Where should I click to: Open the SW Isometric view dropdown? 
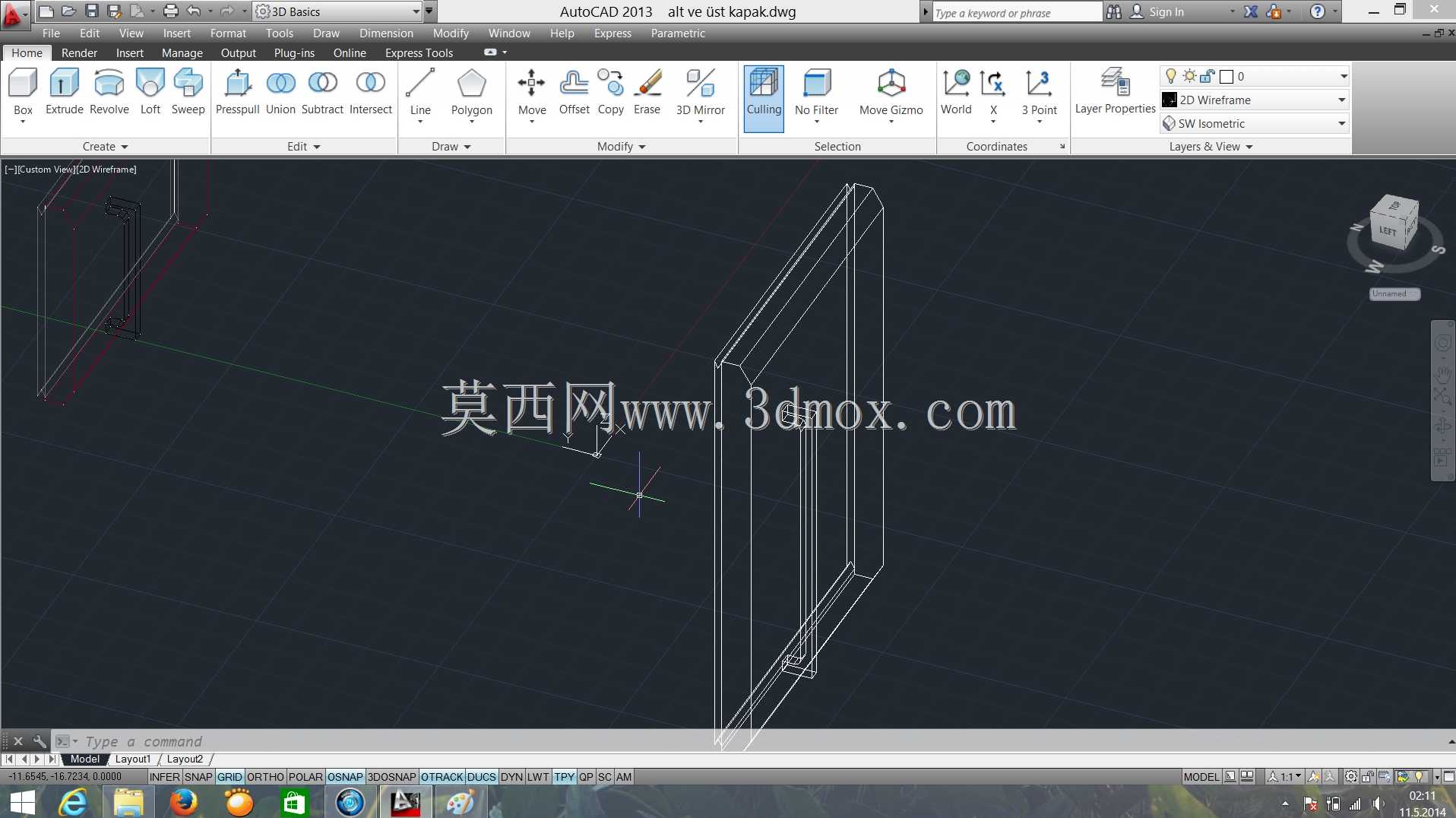(1255, 123)
